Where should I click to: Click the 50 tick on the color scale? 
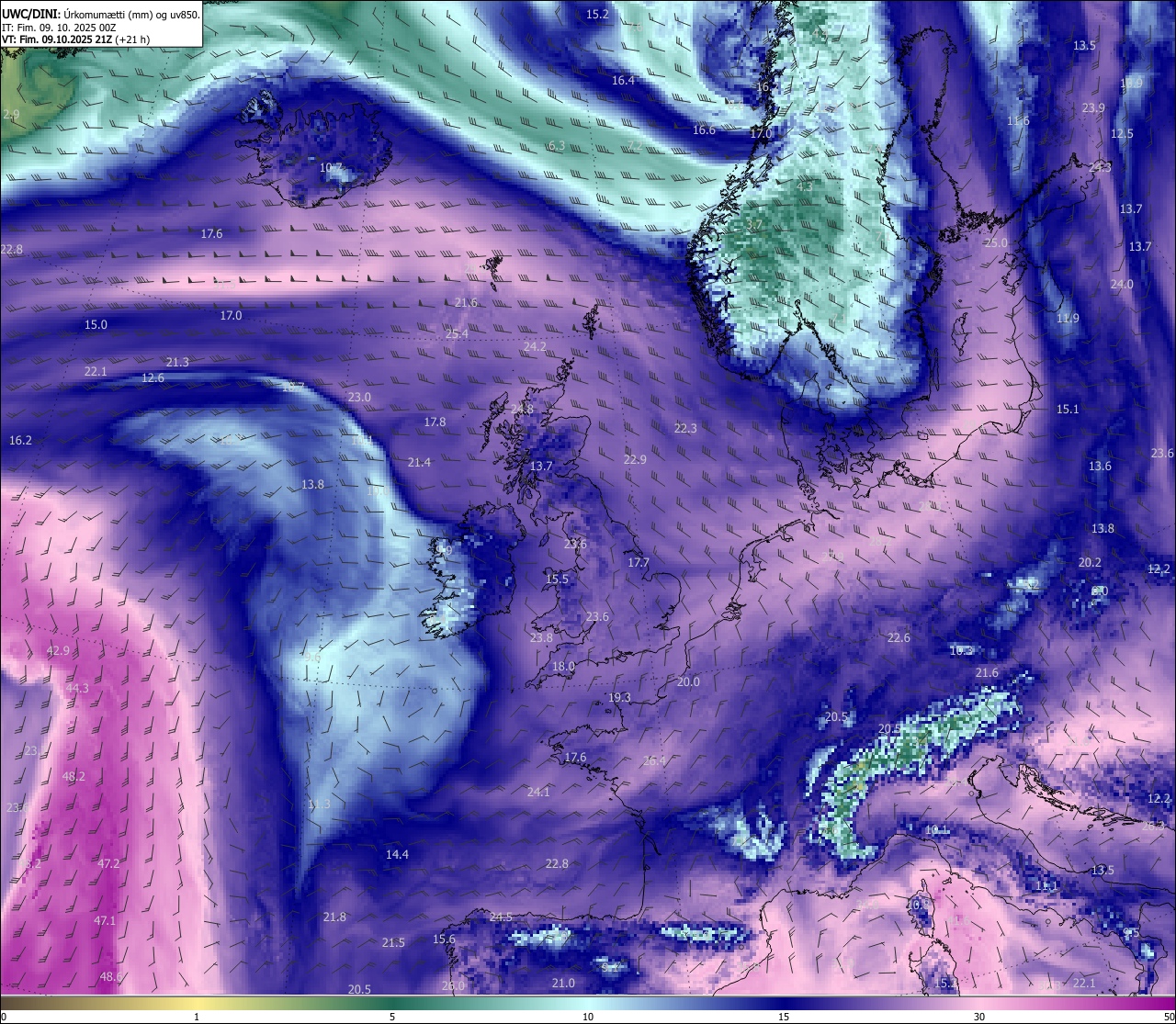(x=1168, y=1017)
